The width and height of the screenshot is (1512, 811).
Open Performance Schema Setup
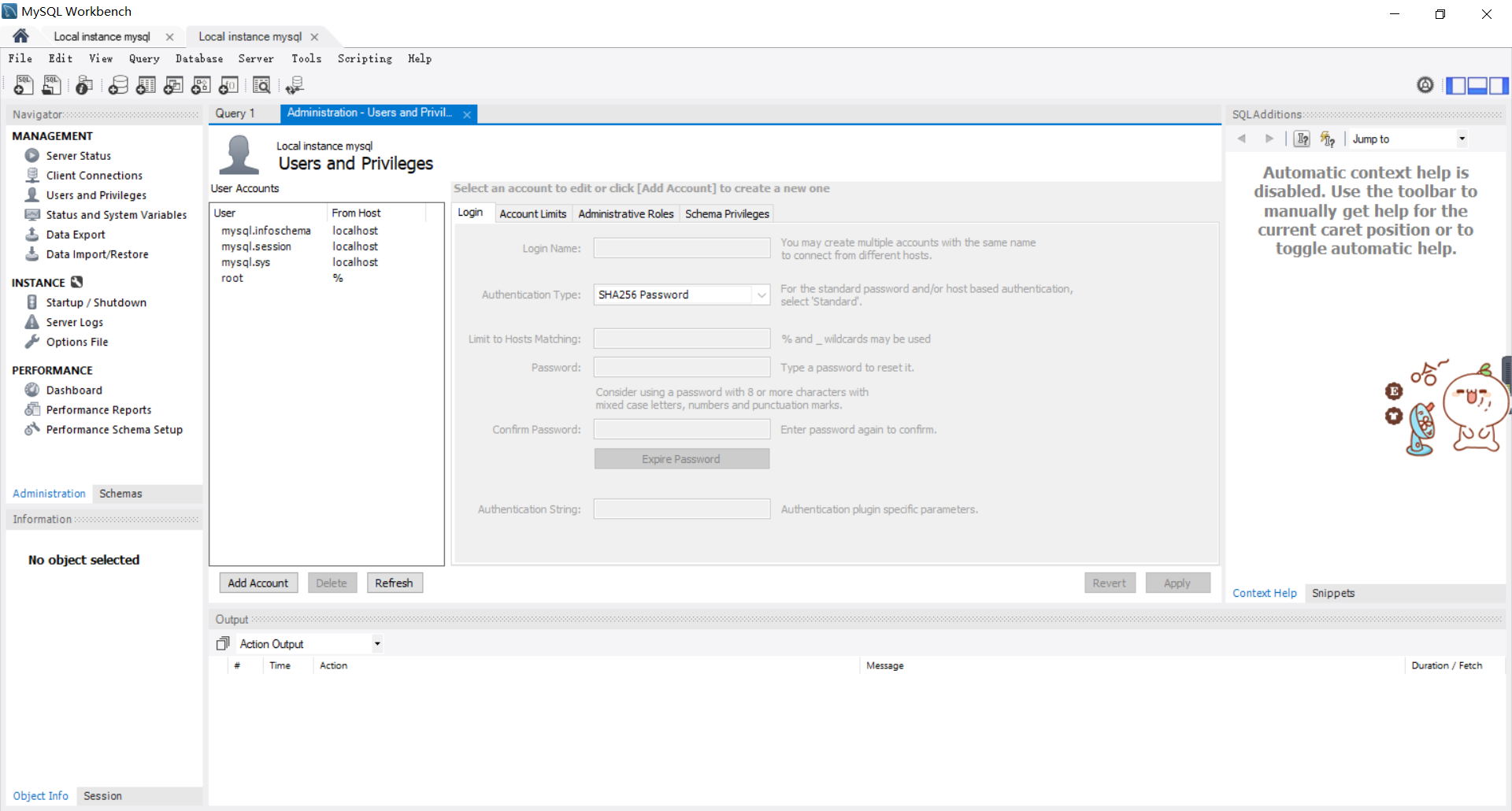pos(113,429)
